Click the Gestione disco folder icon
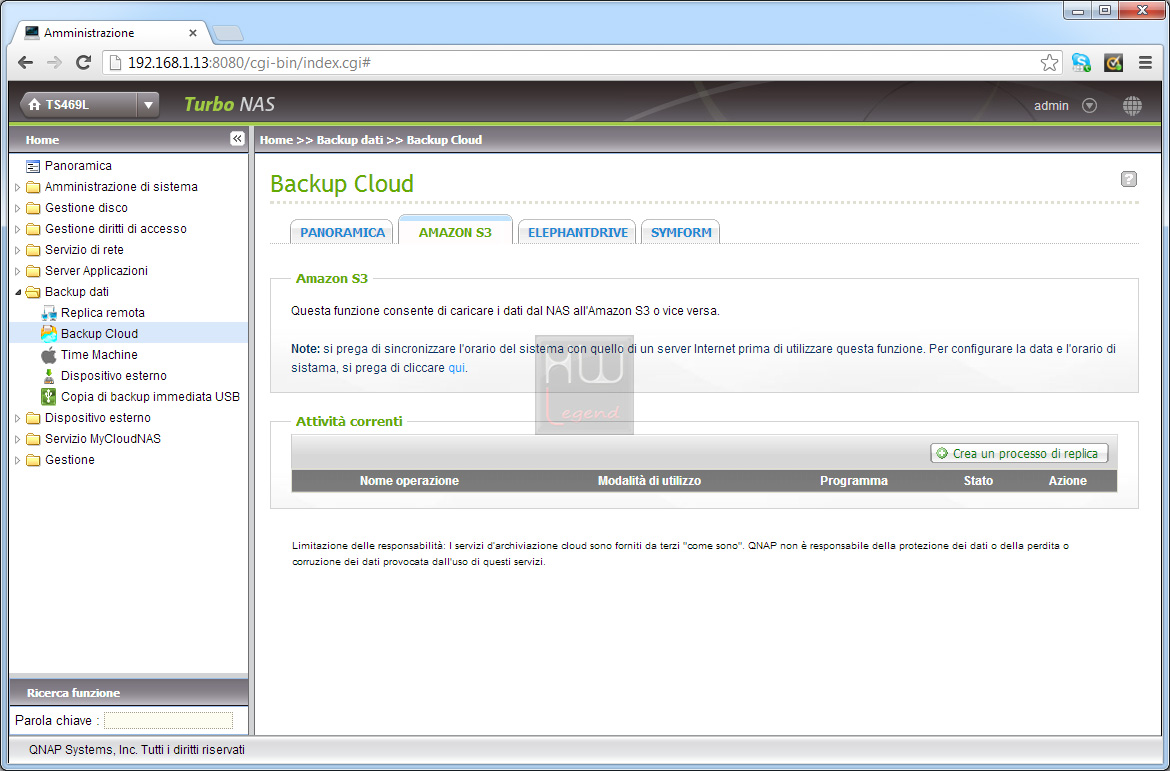The image size is (1170, 771). click(x=33, y=208)
